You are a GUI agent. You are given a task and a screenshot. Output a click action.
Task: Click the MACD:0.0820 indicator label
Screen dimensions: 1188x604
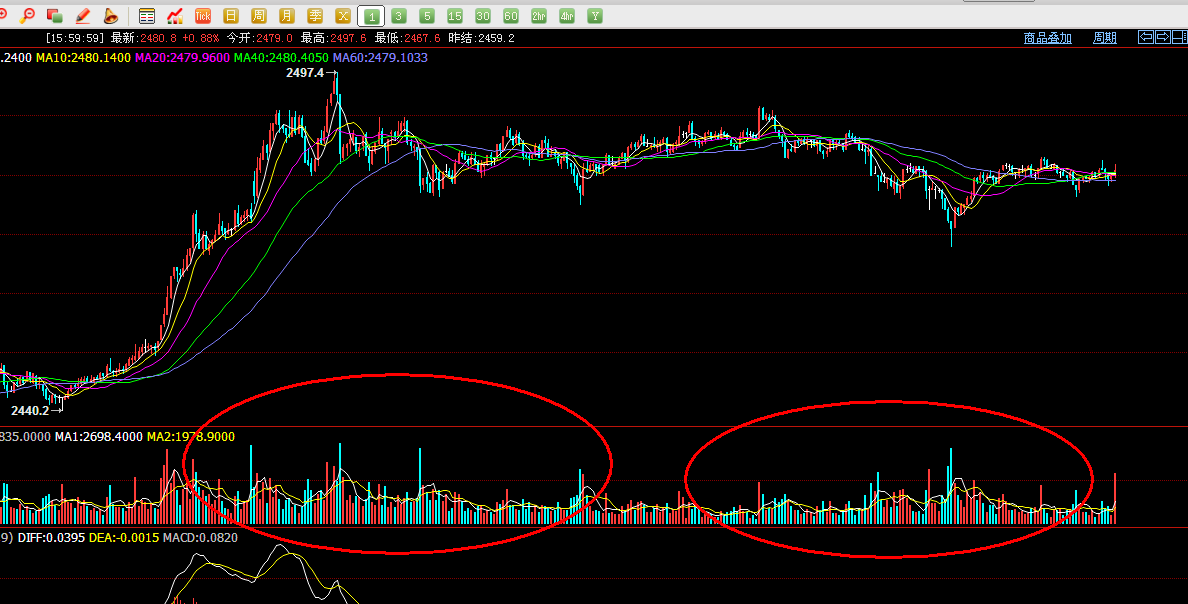point(200,537)
